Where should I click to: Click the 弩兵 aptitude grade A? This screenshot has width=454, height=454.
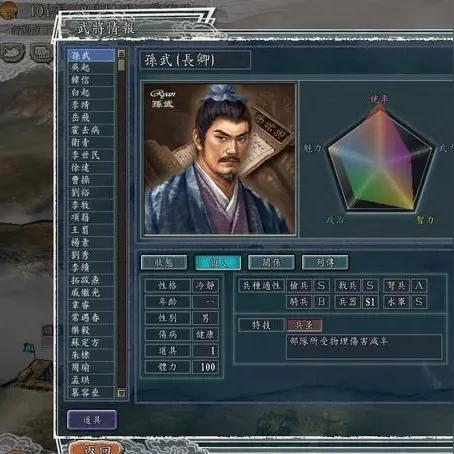pyautogui.click(x=419, y=286)
